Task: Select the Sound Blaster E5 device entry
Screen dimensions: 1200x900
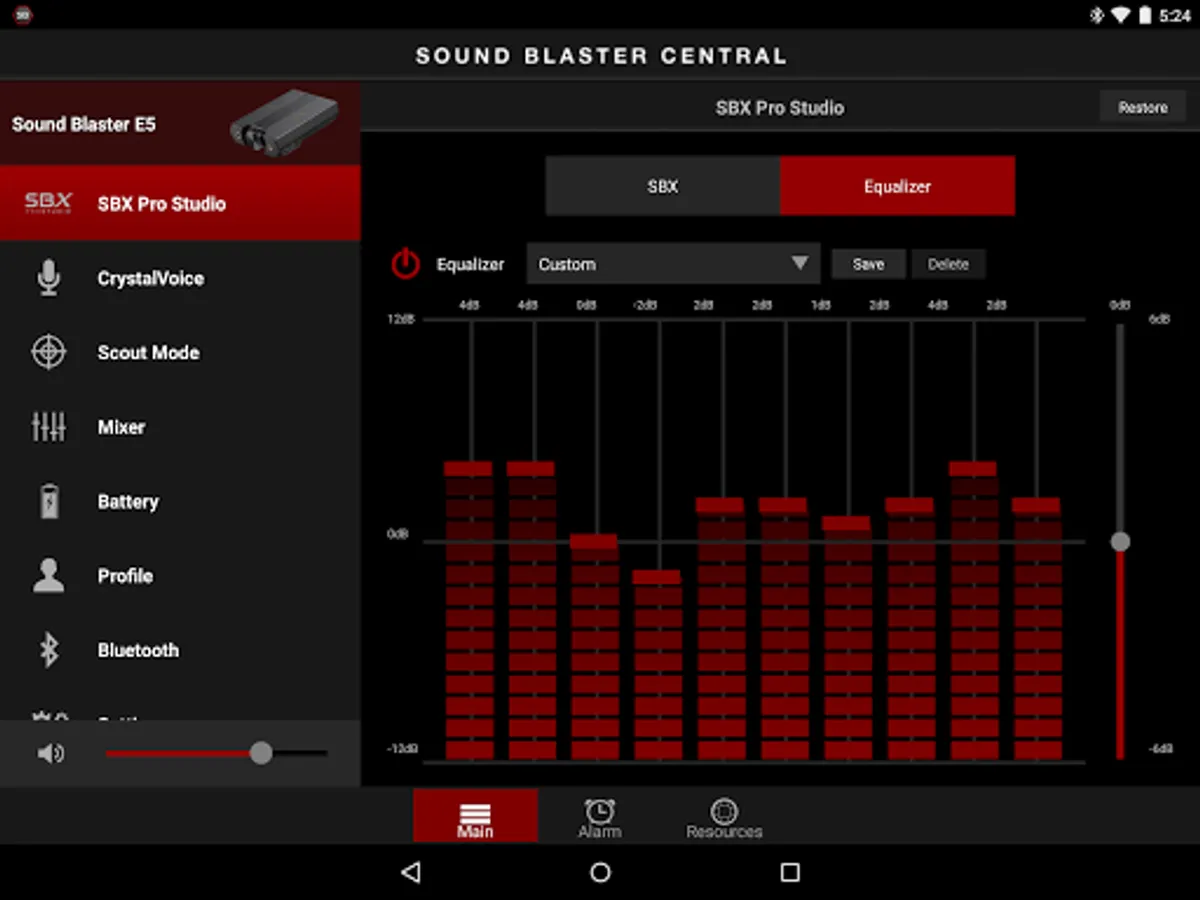Action: coord(180,124)
